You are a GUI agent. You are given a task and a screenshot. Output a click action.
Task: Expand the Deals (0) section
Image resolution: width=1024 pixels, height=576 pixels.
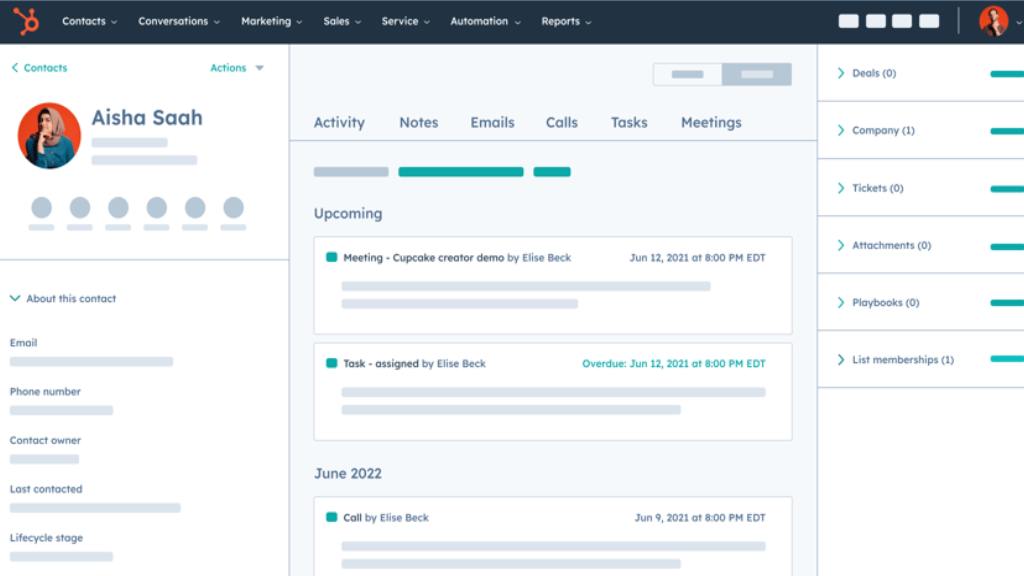(841, 73)
